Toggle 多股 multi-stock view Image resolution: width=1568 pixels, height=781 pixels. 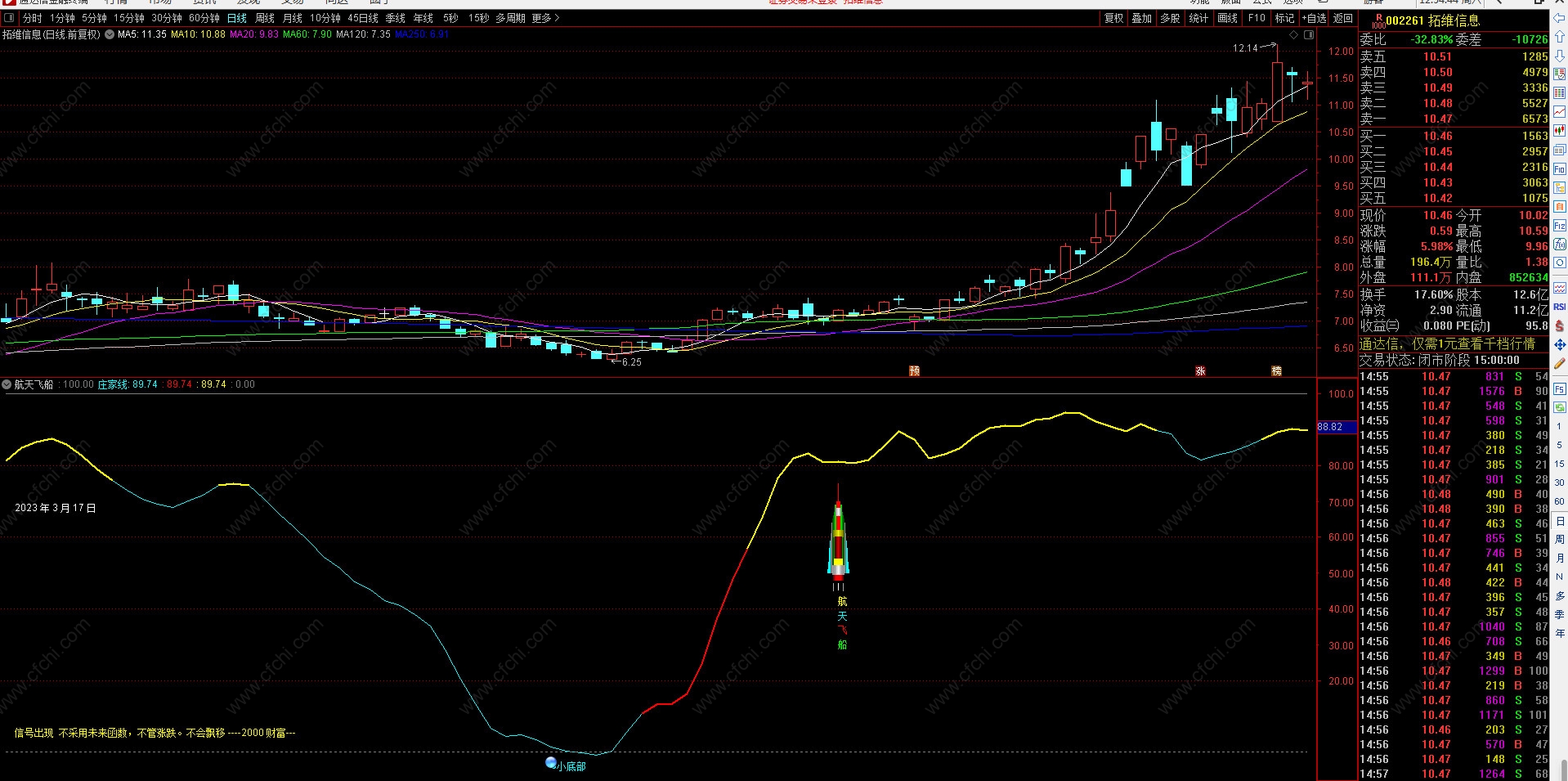point(1171,18)
